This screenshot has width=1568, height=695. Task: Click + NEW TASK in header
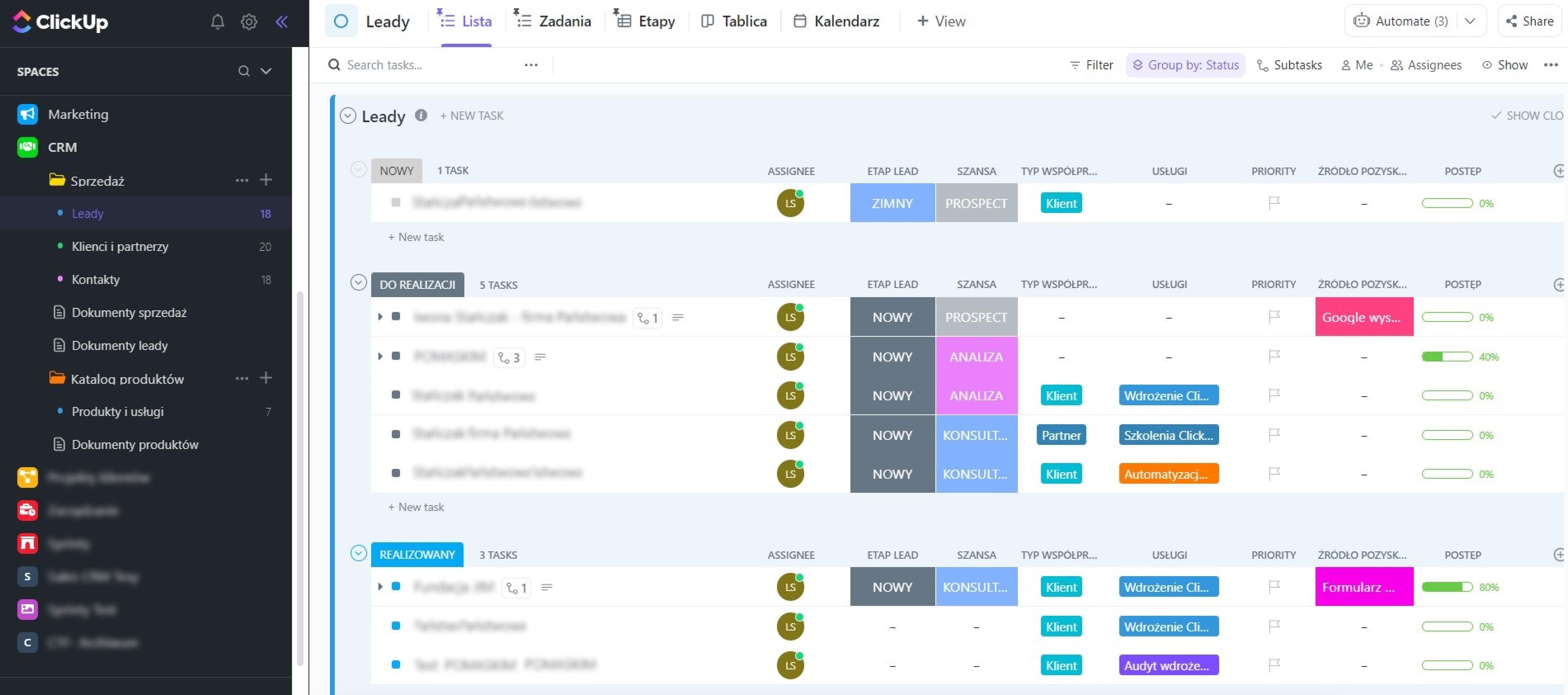(472, 115)
